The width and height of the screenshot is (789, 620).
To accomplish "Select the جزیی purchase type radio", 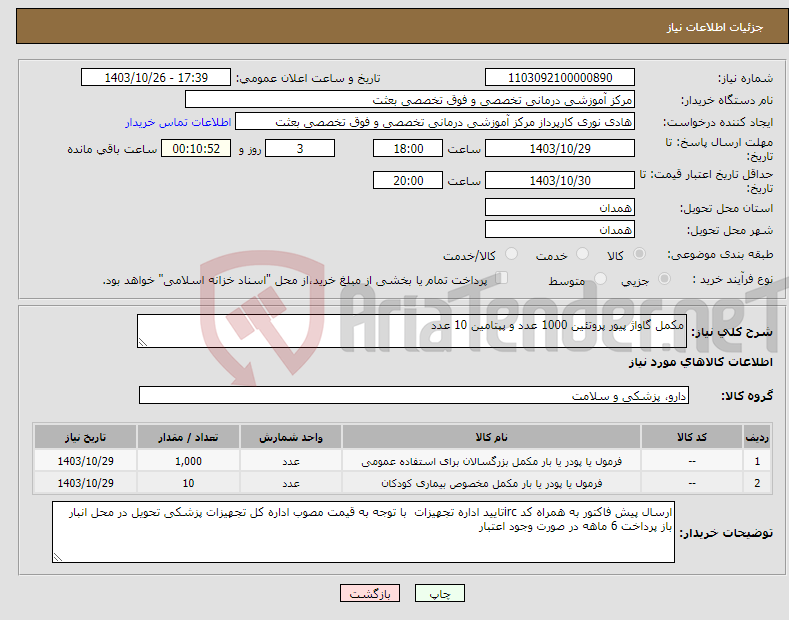I will (x=664, y=279).
